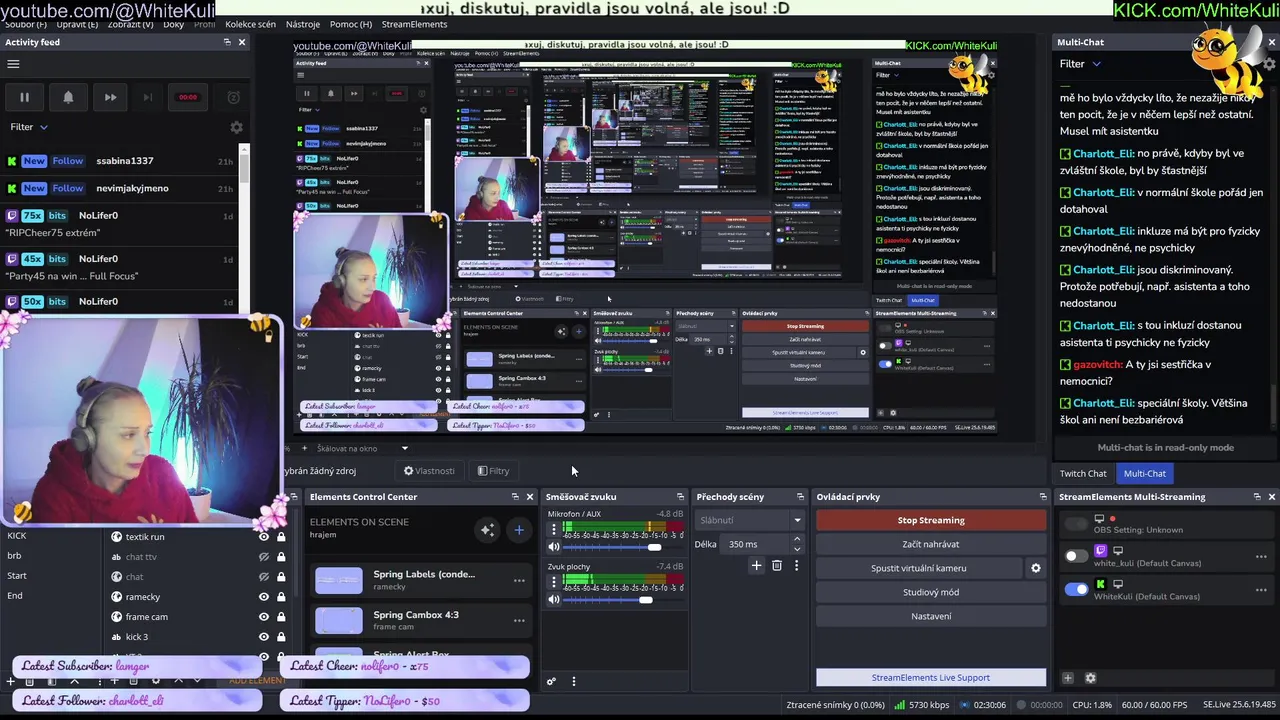Open virtual camera settings gear

(x=1036, y=568)
